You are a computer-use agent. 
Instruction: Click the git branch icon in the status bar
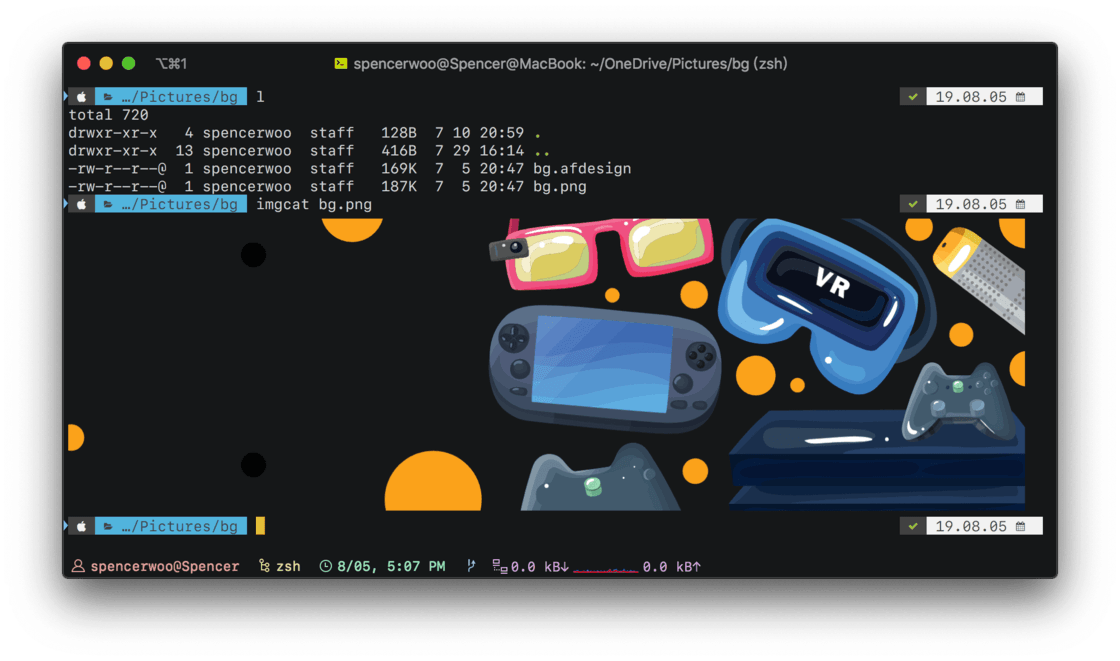[x=471, y=566]
